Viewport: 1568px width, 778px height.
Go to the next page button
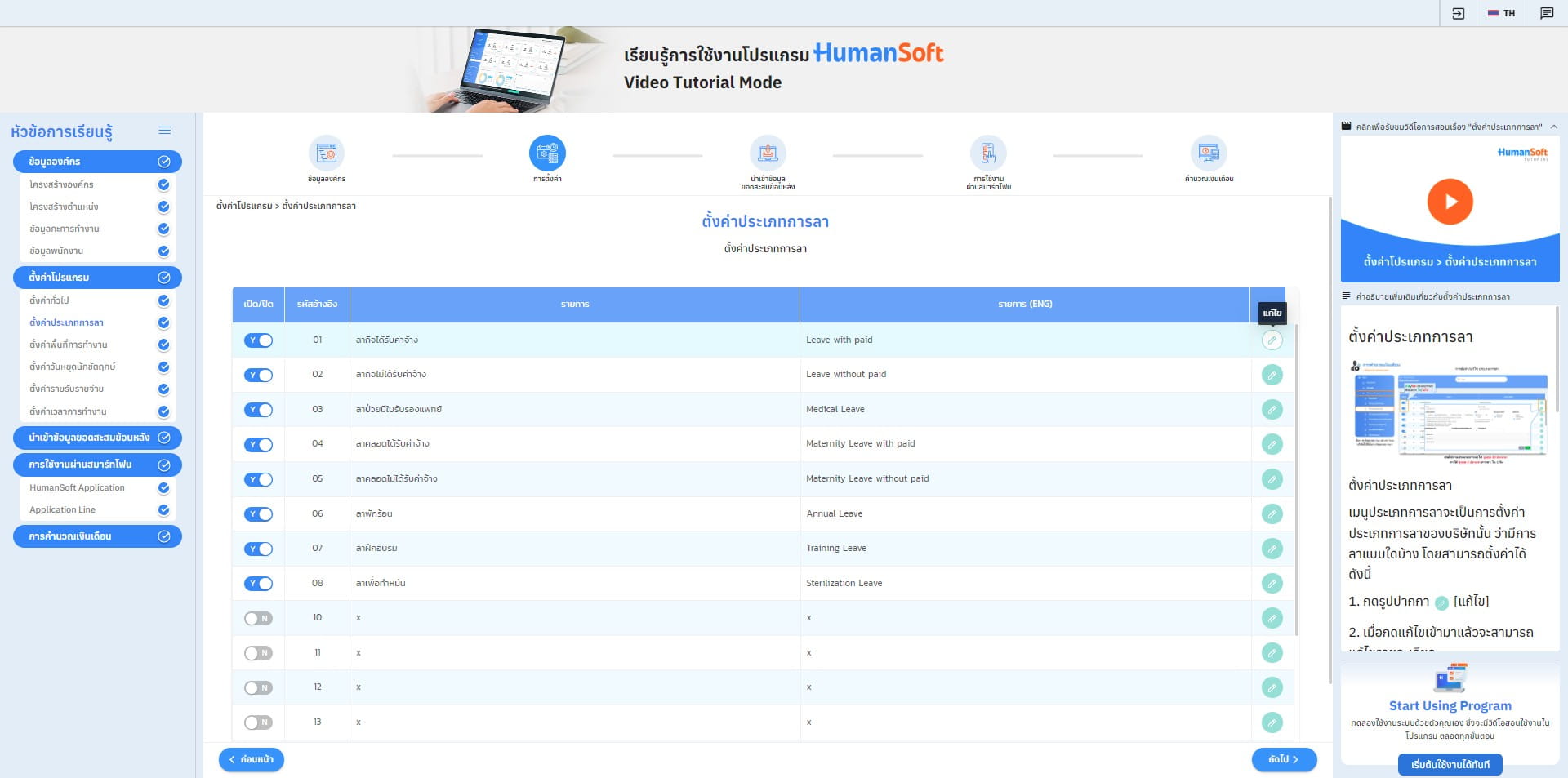[x=1283, y=759]
